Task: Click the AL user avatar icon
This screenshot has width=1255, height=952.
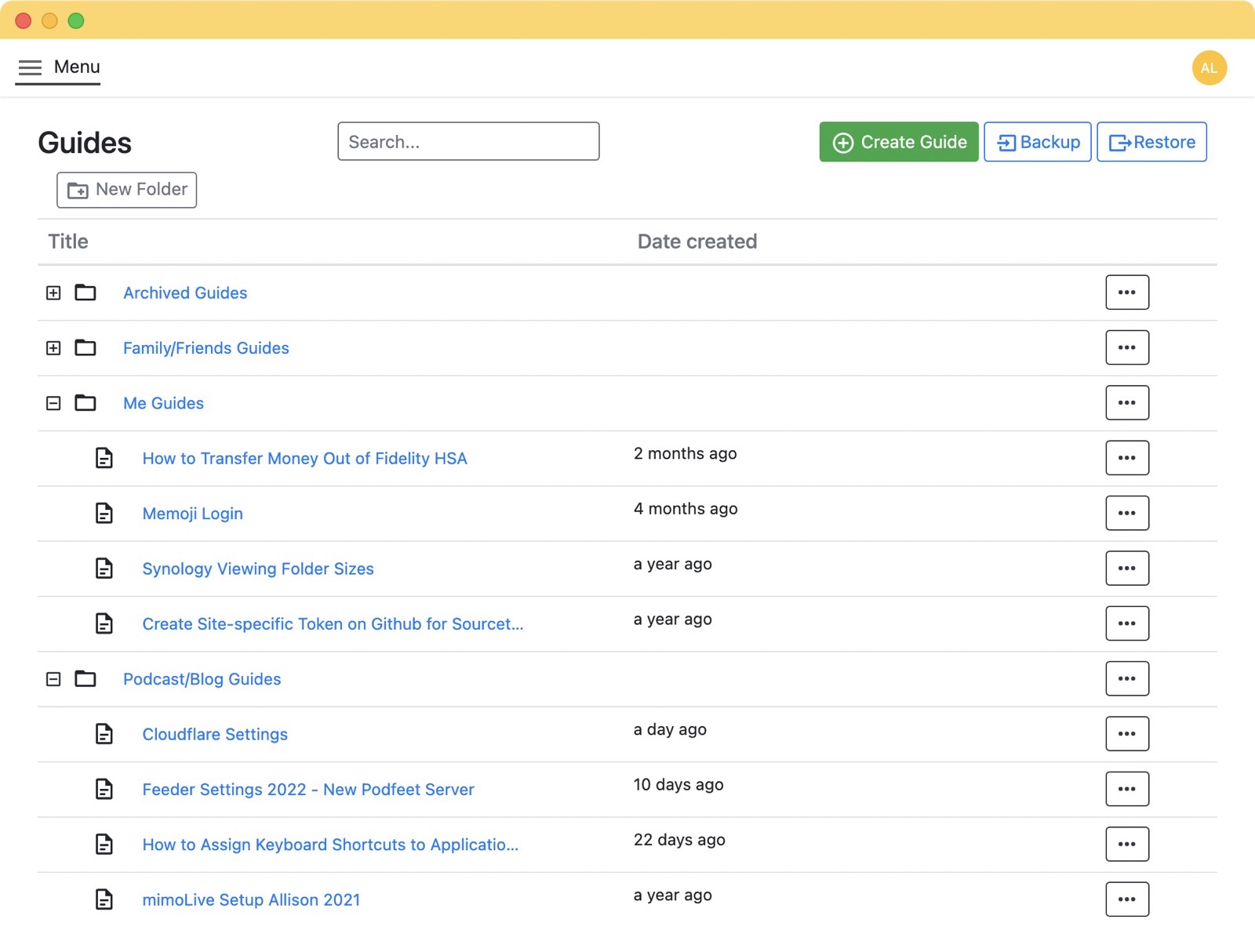Action: click(1209, 68)
